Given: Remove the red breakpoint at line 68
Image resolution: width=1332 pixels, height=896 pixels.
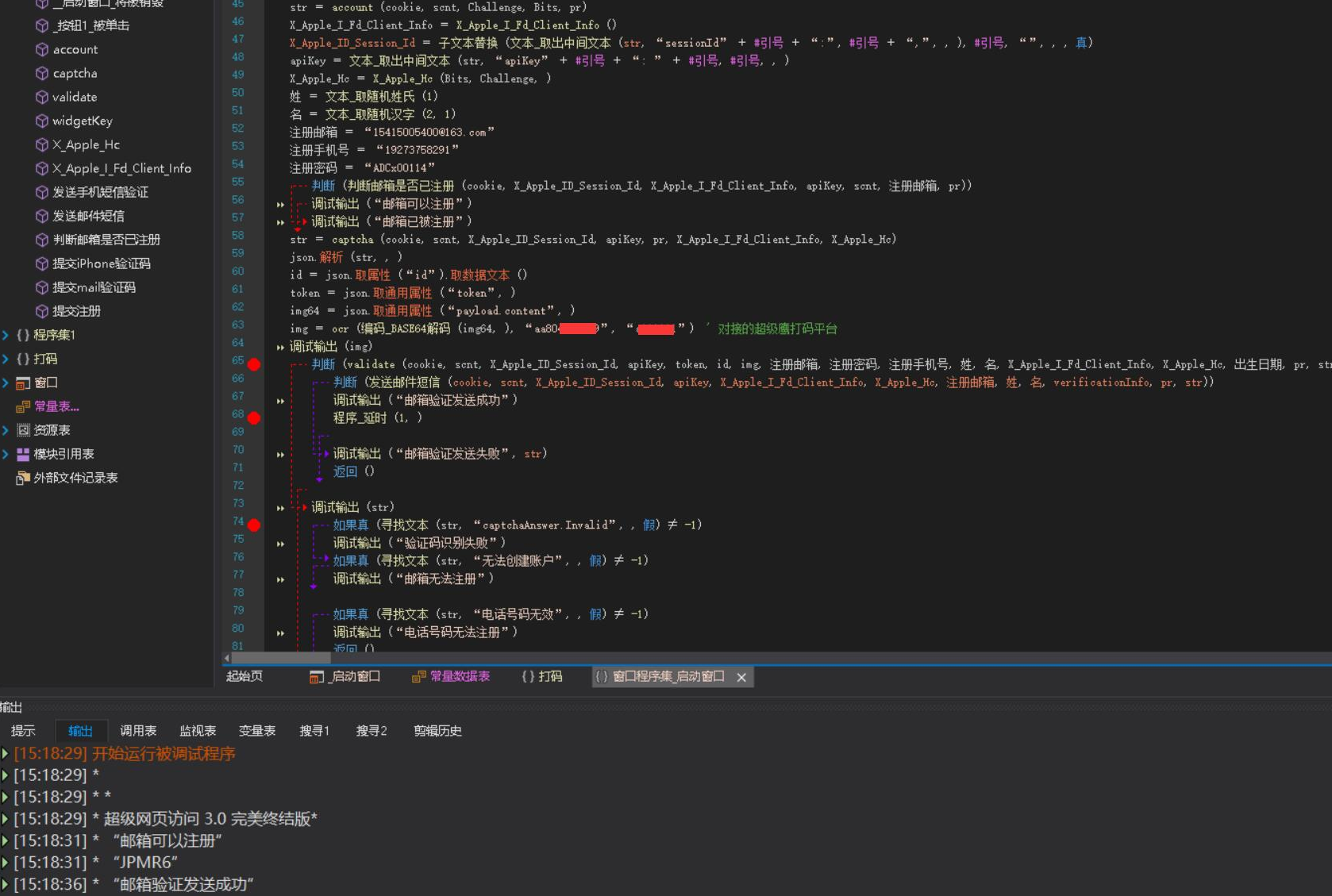Looking at the screenshot, I should pos(254,417).
